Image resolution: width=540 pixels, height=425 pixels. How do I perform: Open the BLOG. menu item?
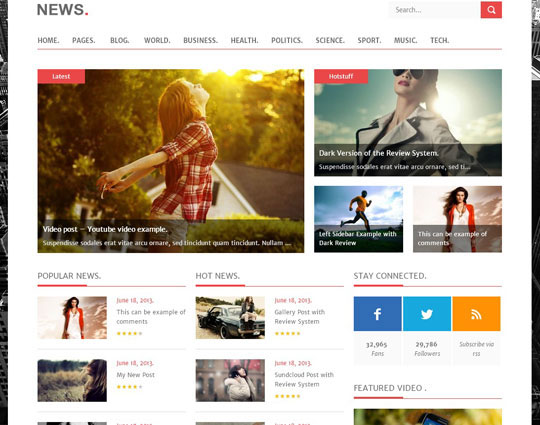point(120,40)
